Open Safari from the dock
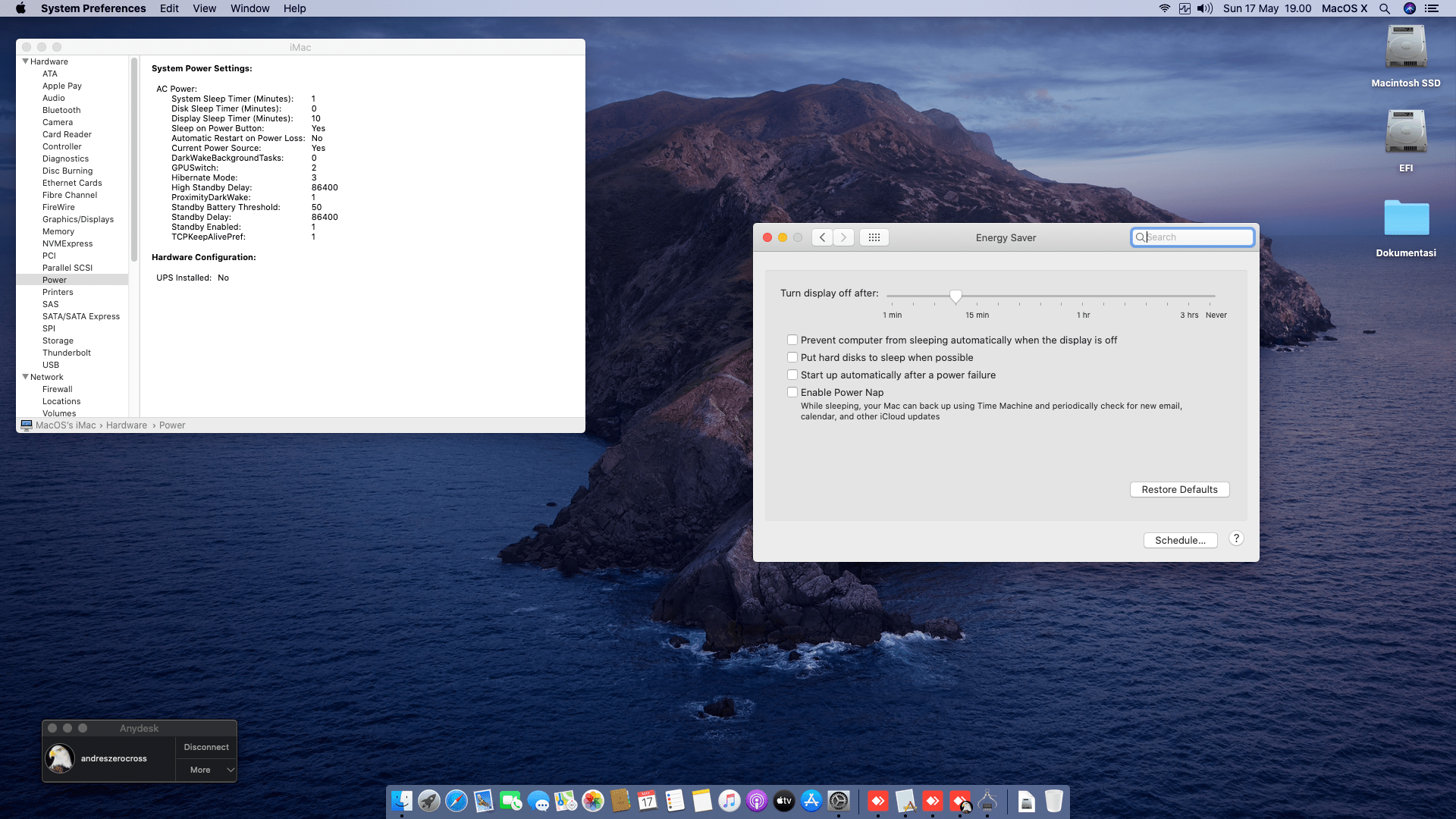The width and height of the screenshot is (1456, 819). (x=457, y=801)
